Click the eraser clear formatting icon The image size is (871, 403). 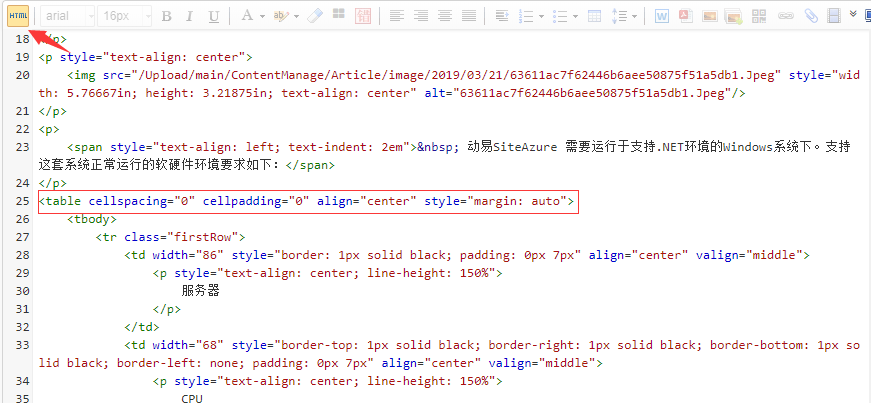(x=315, y=16)
